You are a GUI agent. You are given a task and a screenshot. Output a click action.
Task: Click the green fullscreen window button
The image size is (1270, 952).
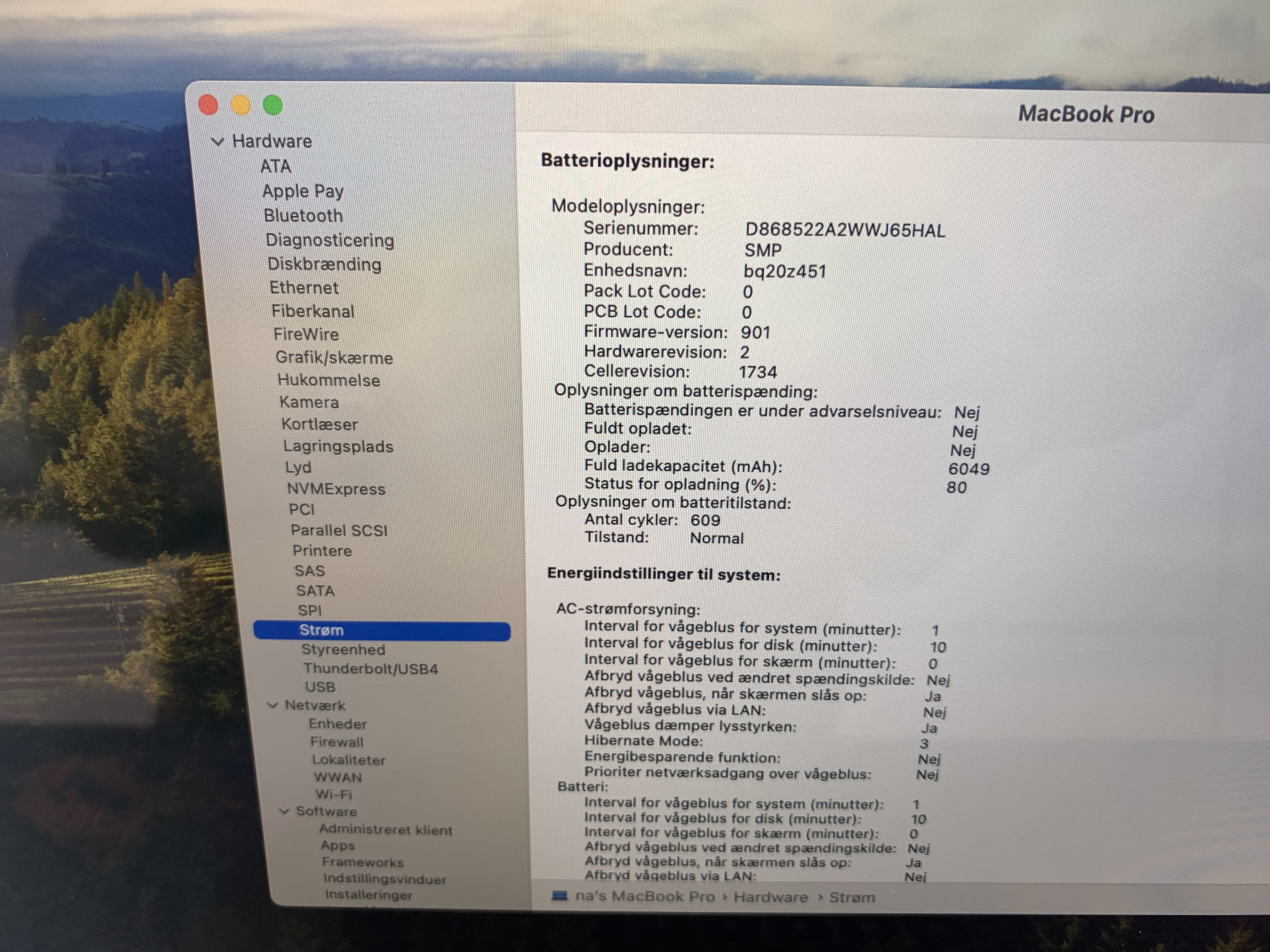[x=273, y=105]
